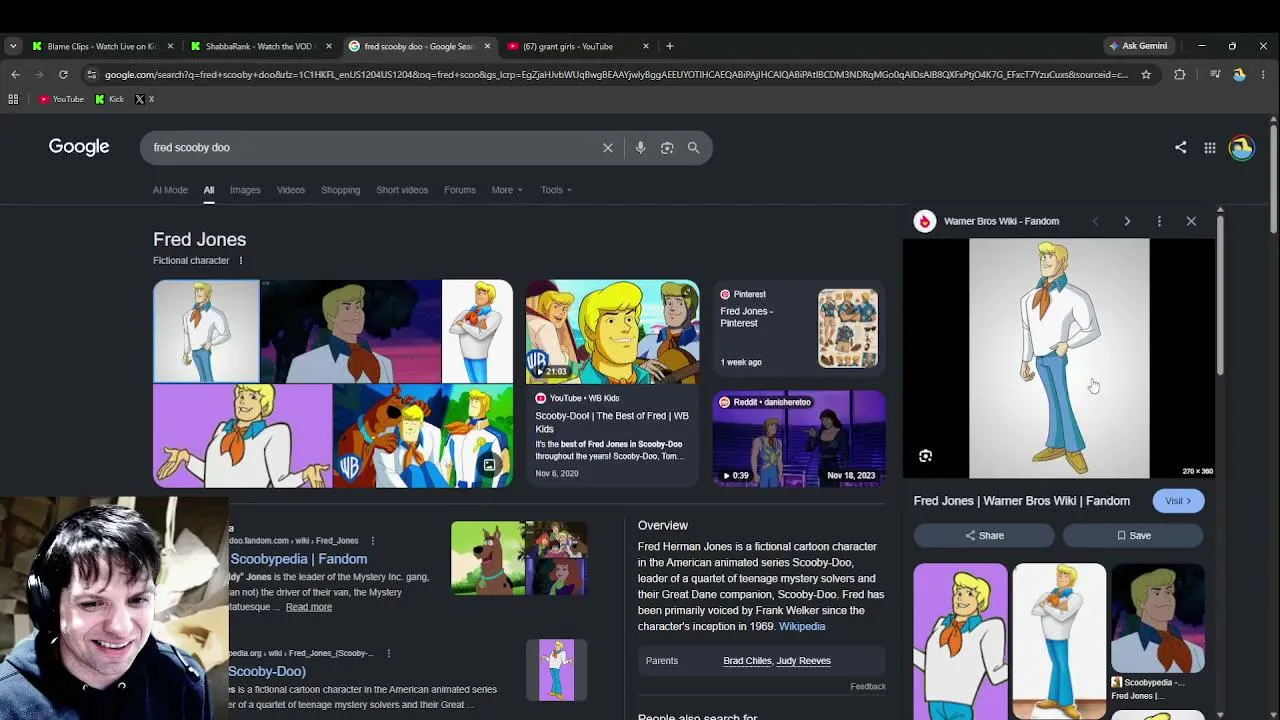
Task: Clear the Google search box text
Action: [608, 148]
